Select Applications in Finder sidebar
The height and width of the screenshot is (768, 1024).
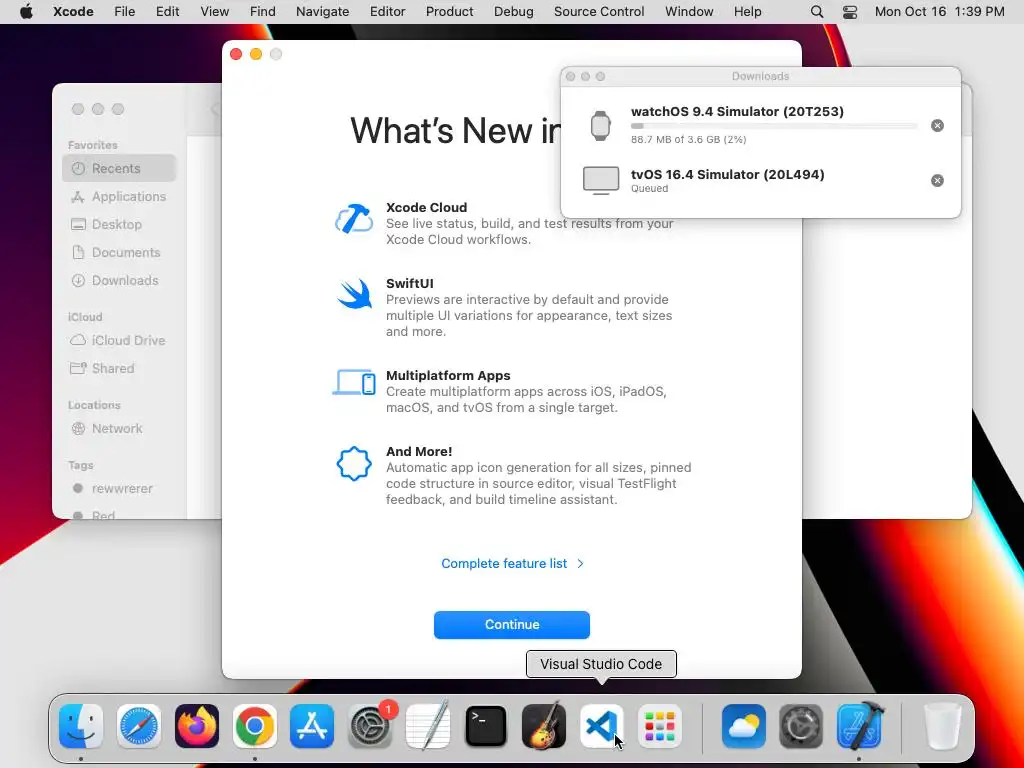click(120, 197)
